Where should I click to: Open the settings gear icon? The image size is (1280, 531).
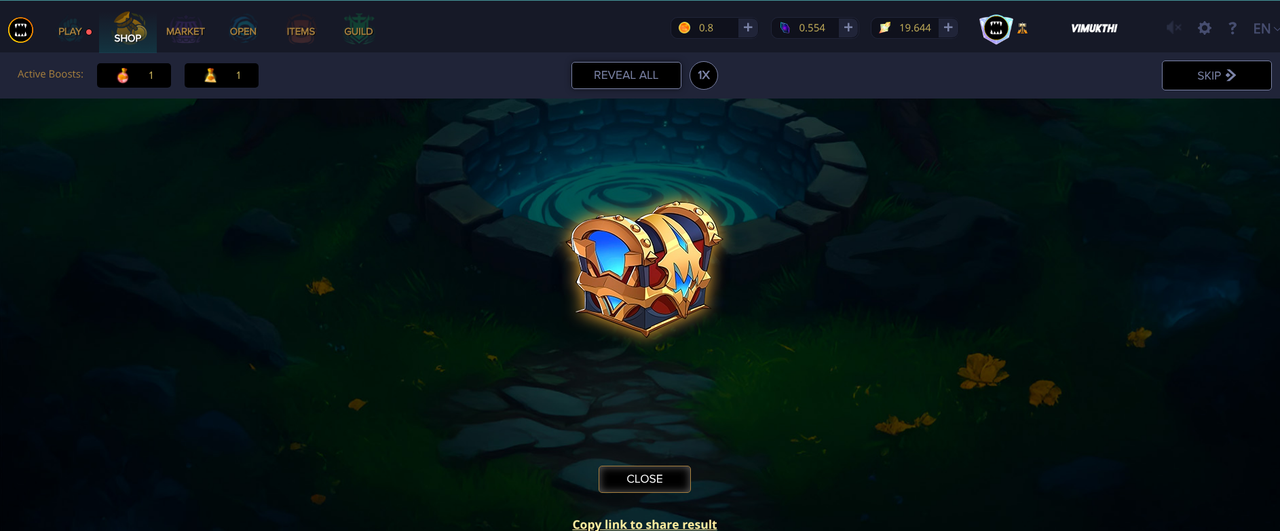click(x=1204, y=28)
